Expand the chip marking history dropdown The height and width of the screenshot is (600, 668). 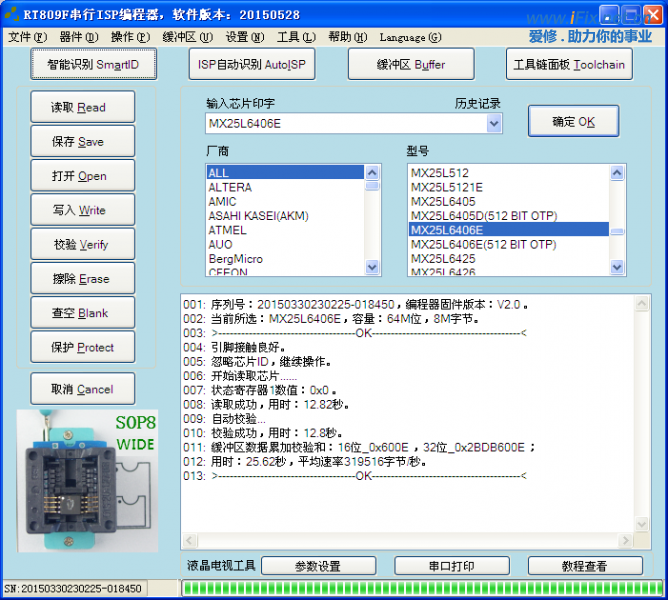pos(494,124)
